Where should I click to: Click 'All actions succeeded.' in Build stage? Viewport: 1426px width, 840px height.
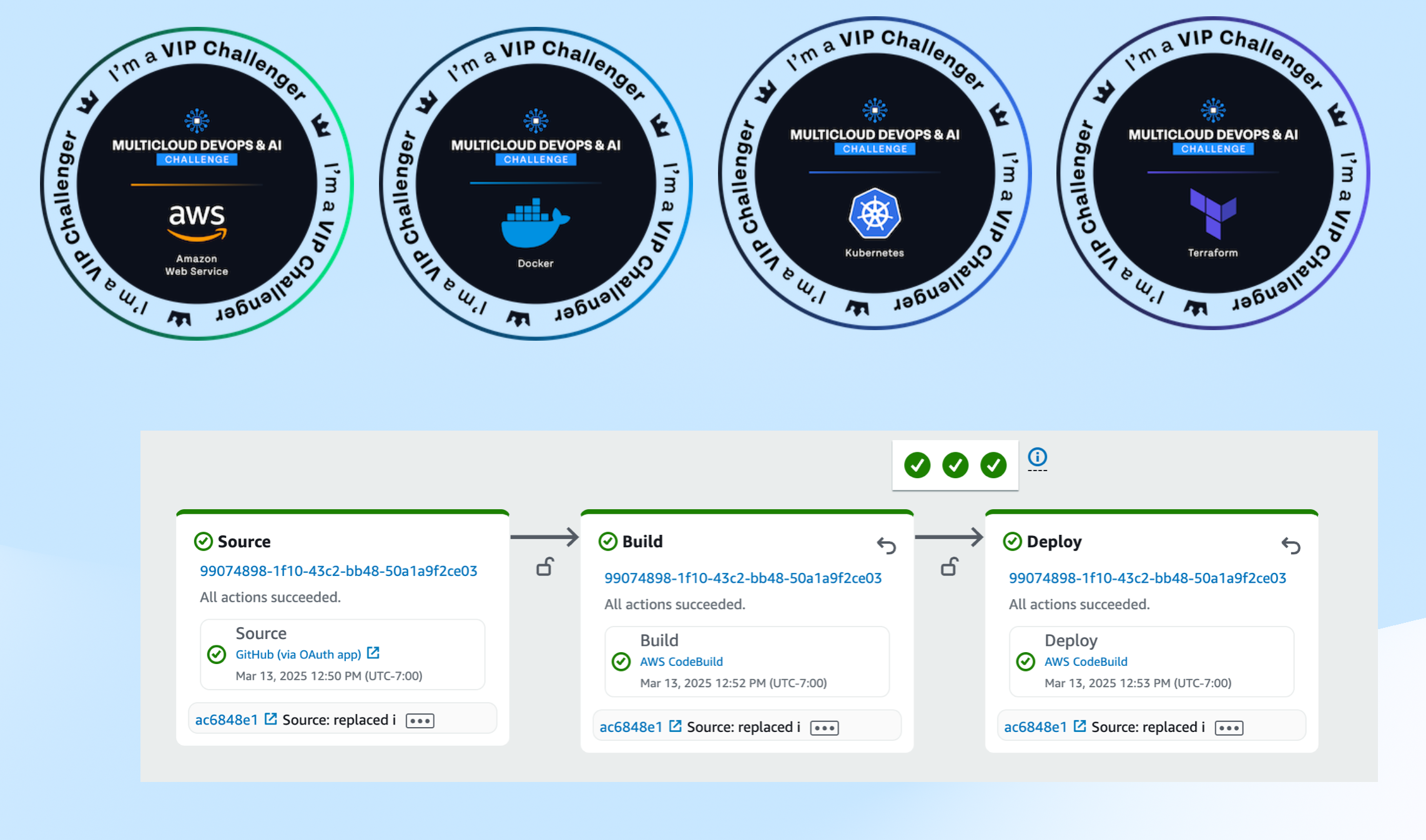(675, 605)
